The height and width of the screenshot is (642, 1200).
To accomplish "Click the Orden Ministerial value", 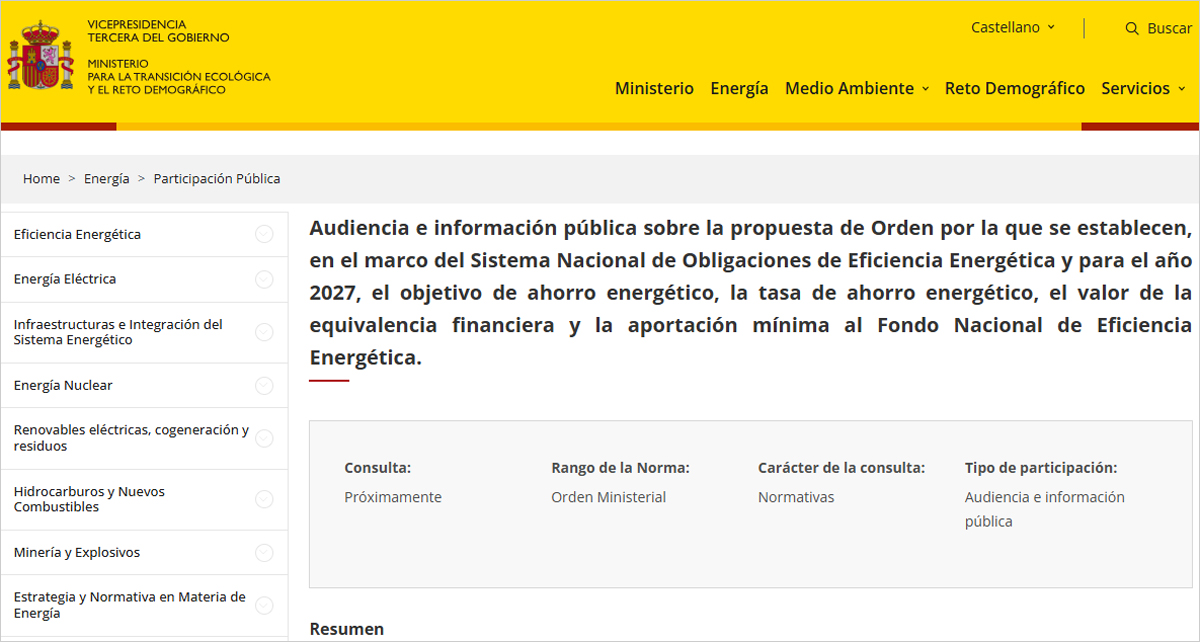I will 609,497.
